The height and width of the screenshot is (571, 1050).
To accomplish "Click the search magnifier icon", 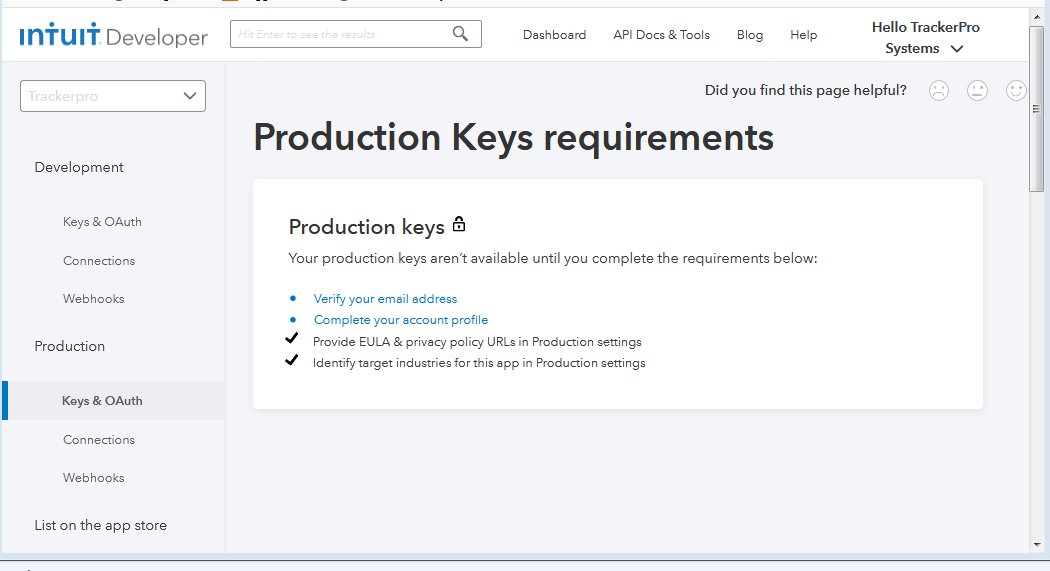I will [460, 34].
